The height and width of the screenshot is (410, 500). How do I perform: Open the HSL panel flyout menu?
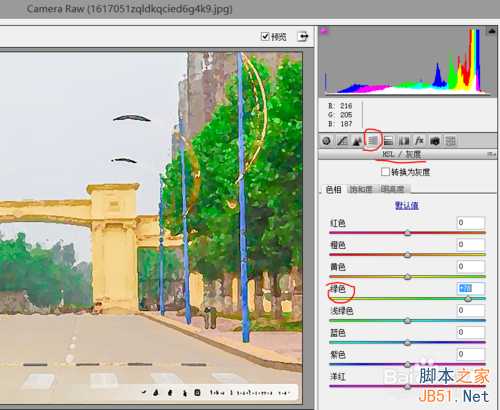coord(491,154)
